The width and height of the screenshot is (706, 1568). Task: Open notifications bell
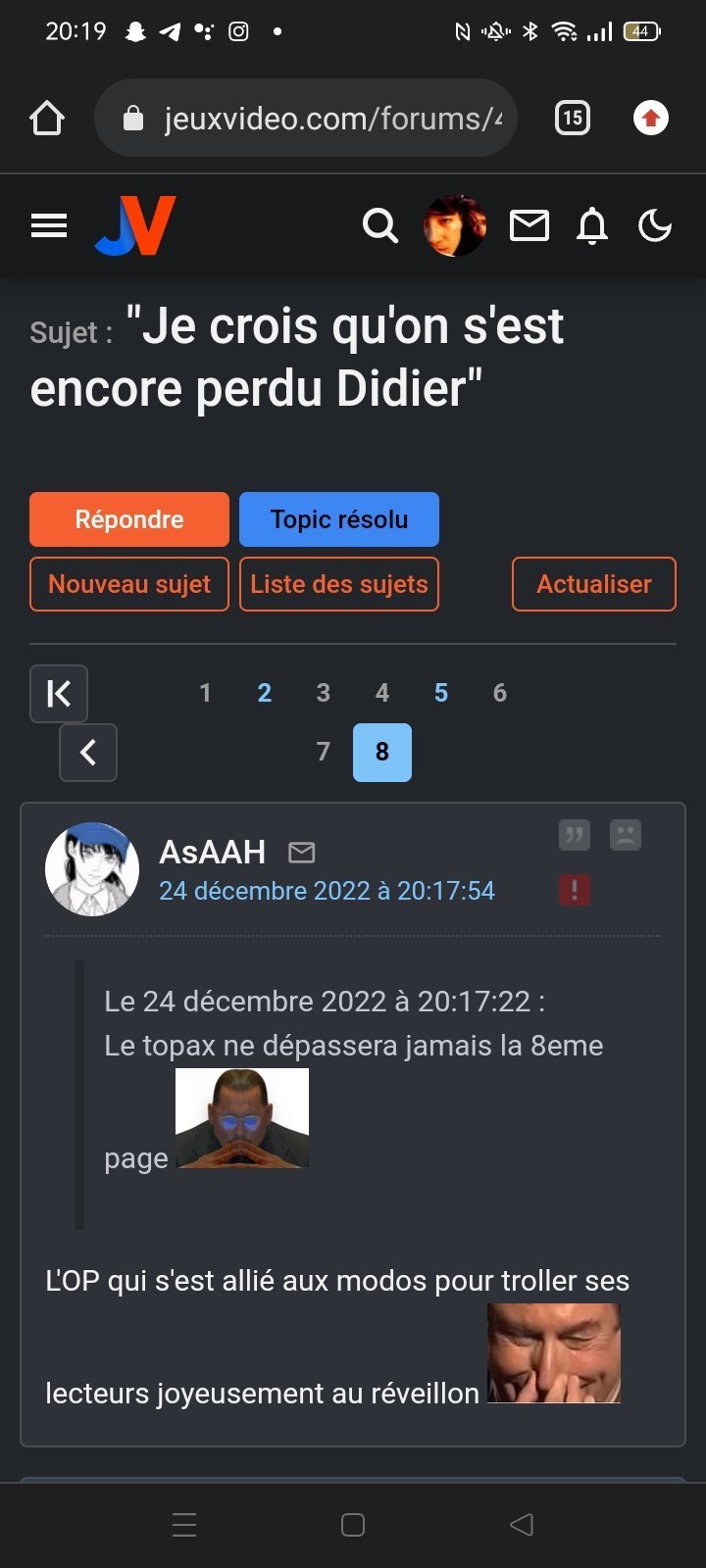coord(592,226)
